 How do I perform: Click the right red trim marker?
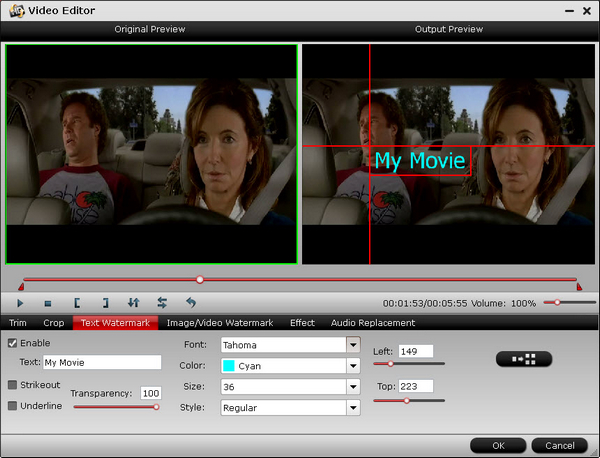(579, 287)
